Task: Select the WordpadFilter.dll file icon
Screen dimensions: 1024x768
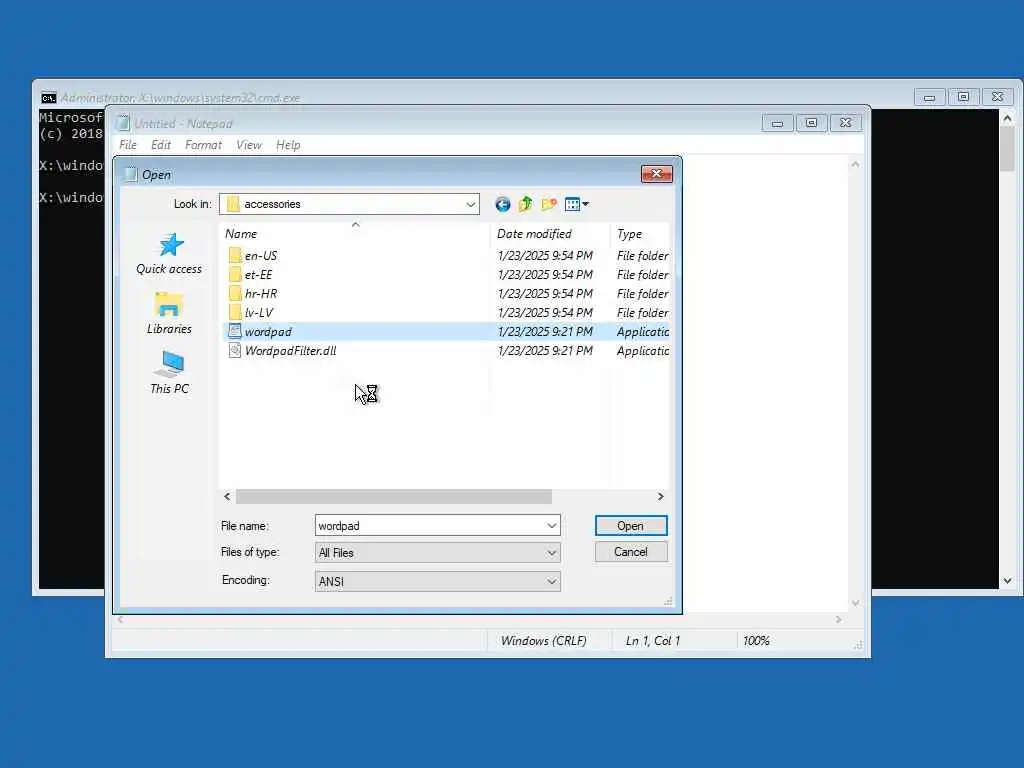Action: coord(234,350)
